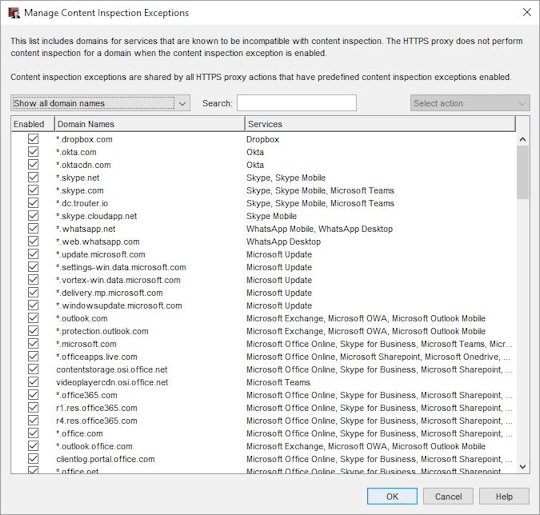
Task: Toggle the r4.res.office365.com checkbox
Action: point(33,420)
